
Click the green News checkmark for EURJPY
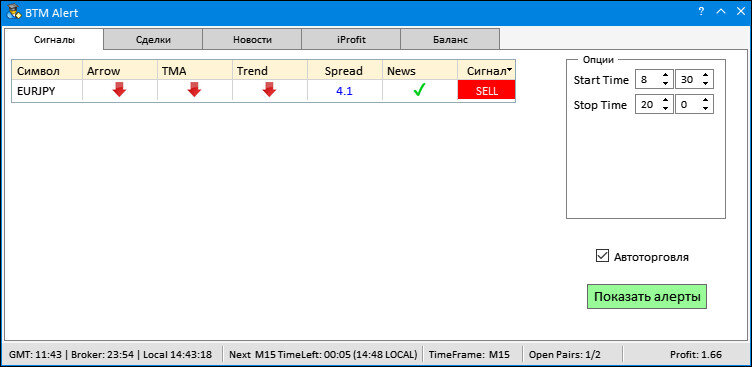[419, 90]
